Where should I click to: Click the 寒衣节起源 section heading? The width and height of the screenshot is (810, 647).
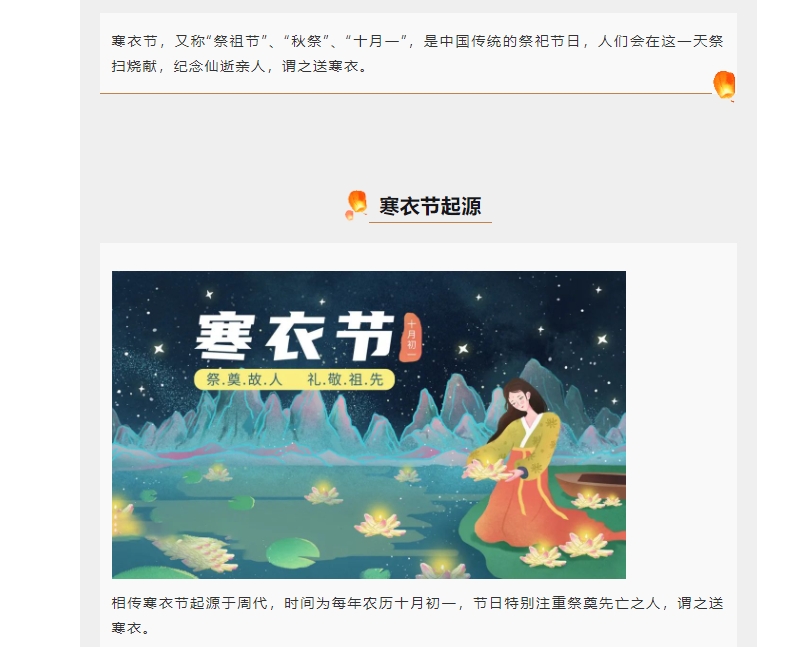click(430, 206)
